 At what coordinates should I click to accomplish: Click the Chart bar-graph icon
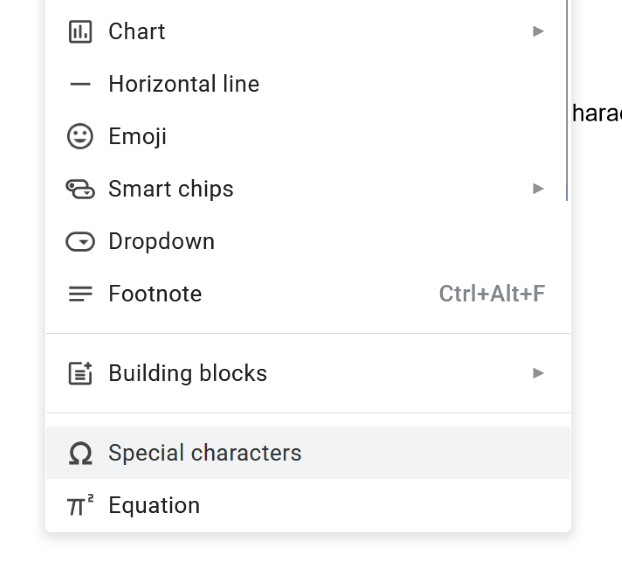(80, 32)
